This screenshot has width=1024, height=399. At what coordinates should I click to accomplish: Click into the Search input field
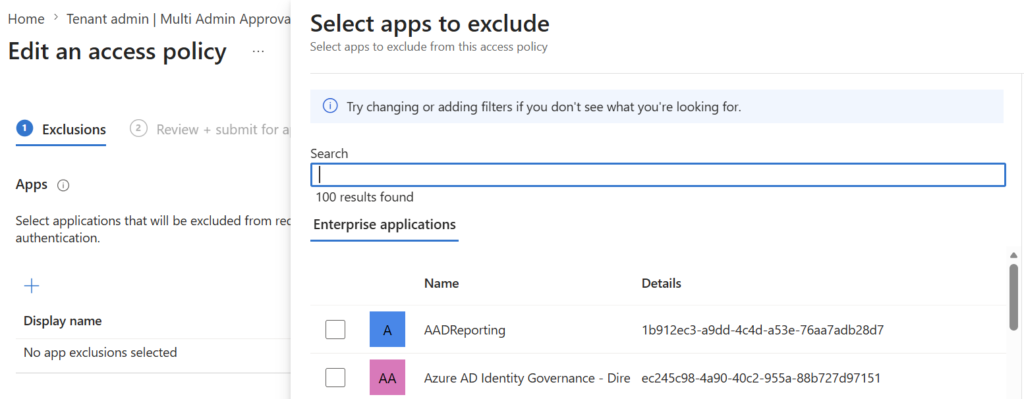click(x=658, y=175)
